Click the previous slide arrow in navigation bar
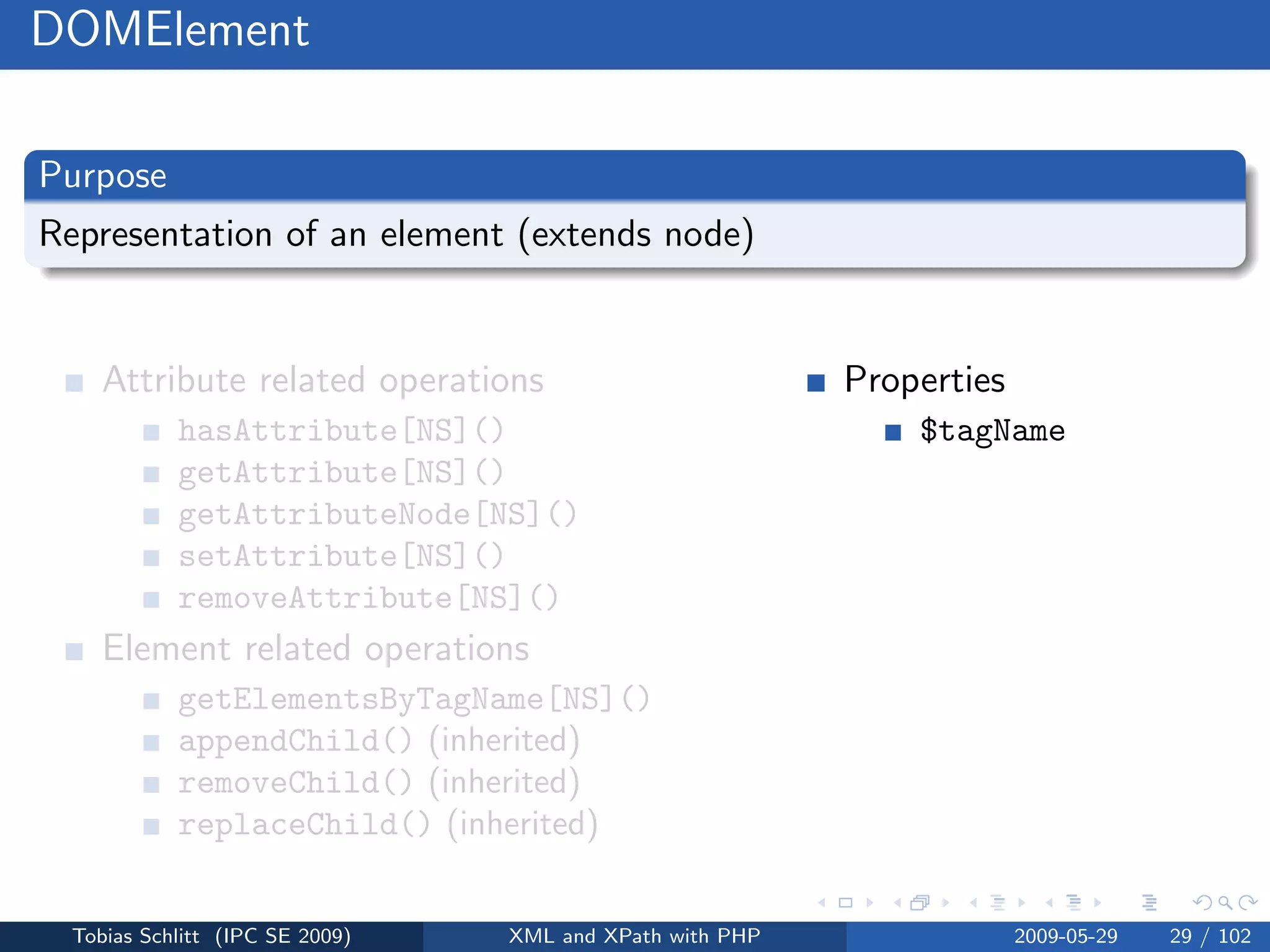Viewport: 1270px width, 952px height. click(822, 903)
